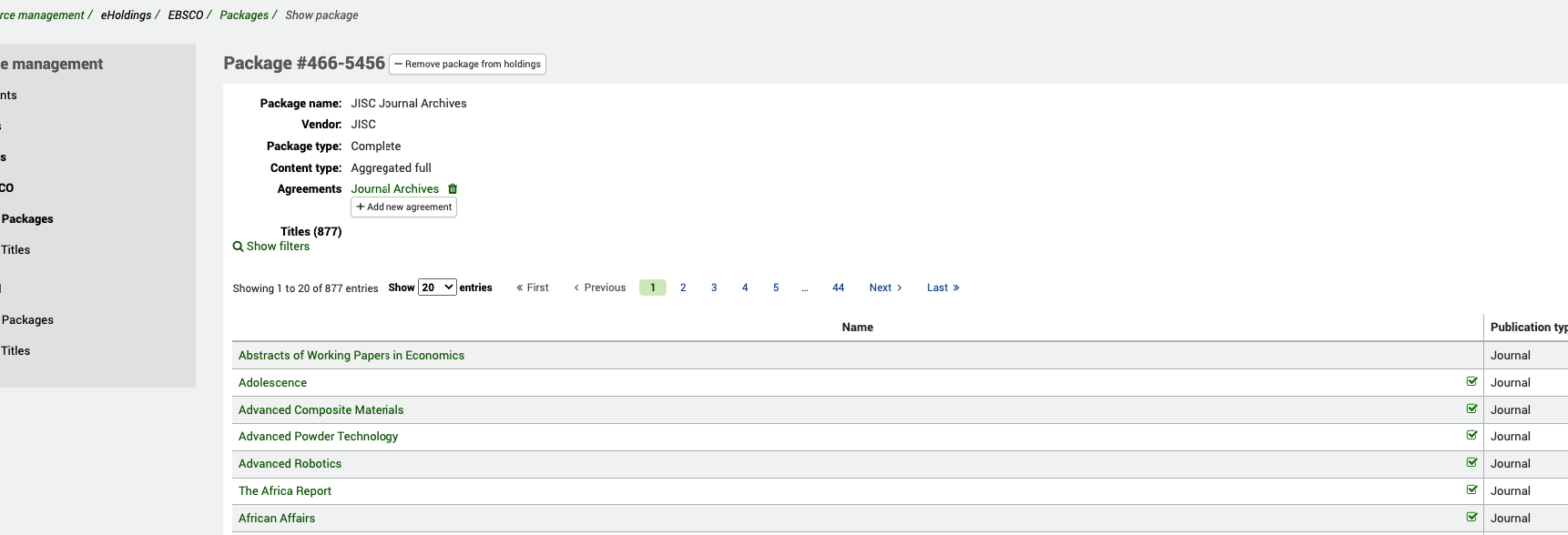Click Remove package from holdings button
The image size is (1568, 535).
pos(467,65)
